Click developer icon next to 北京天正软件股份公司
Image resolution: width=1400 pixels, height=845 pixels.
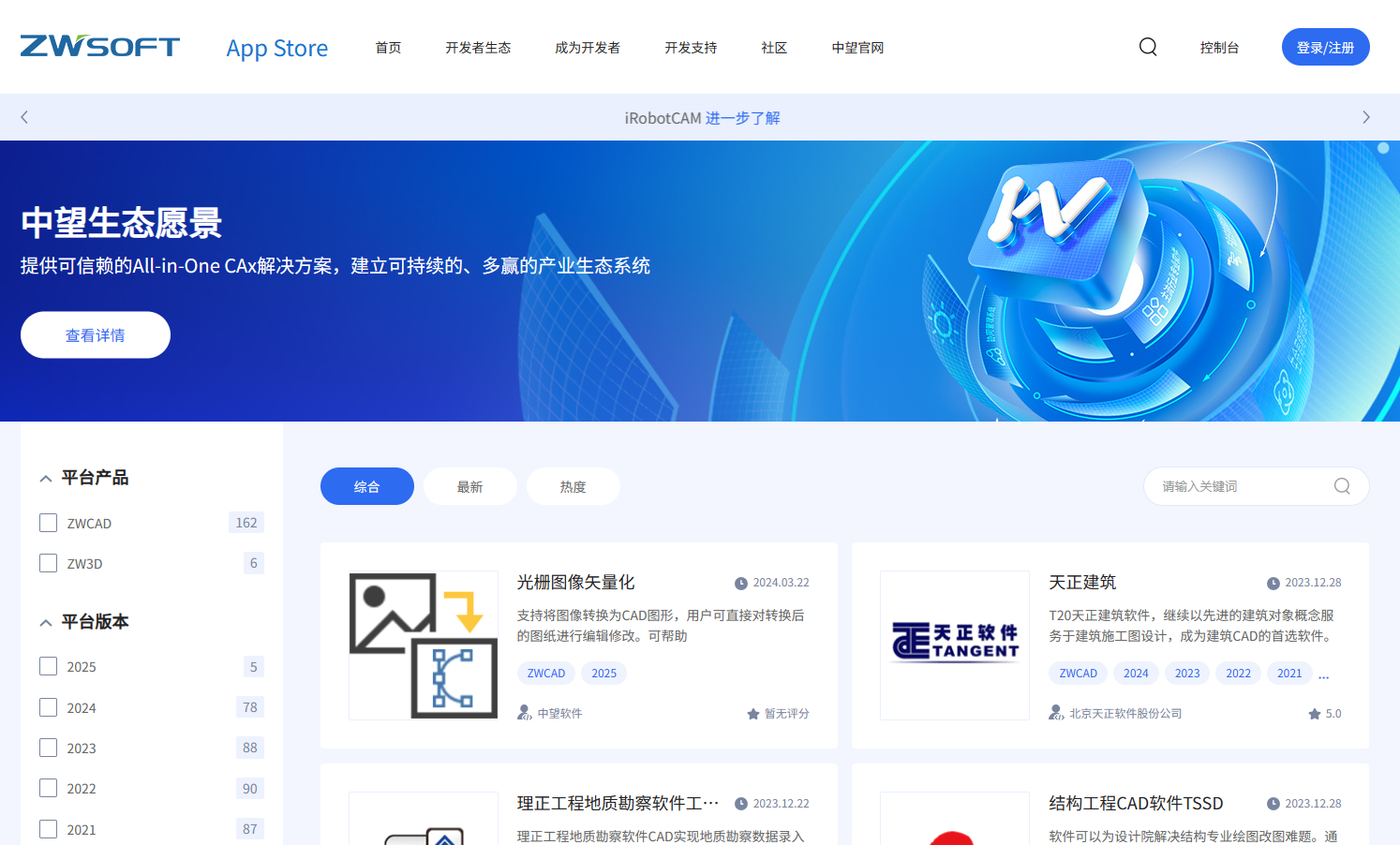1056,713
